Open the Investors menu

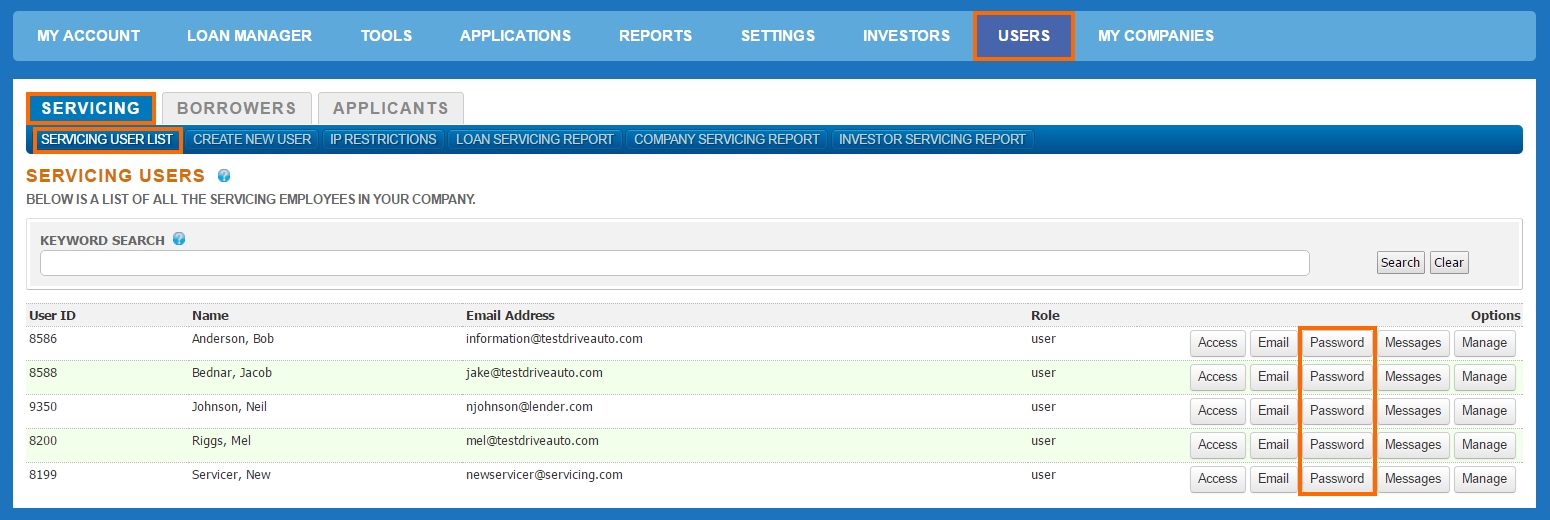point(906,36)
